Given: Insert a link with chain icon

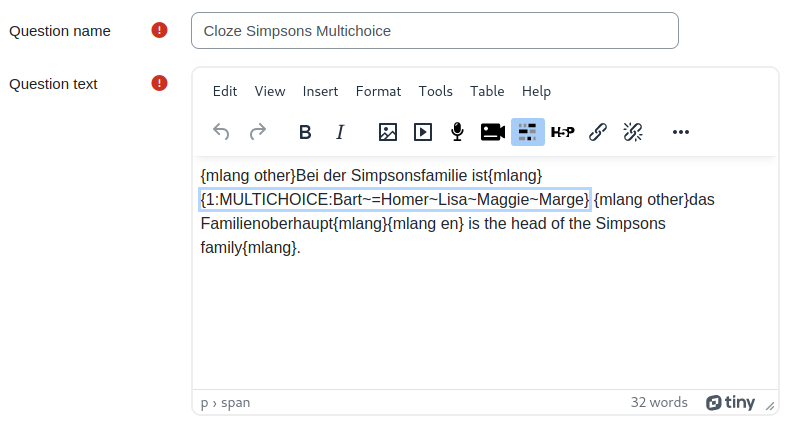Looking at the screenshot, I should [x=598, y=132].
